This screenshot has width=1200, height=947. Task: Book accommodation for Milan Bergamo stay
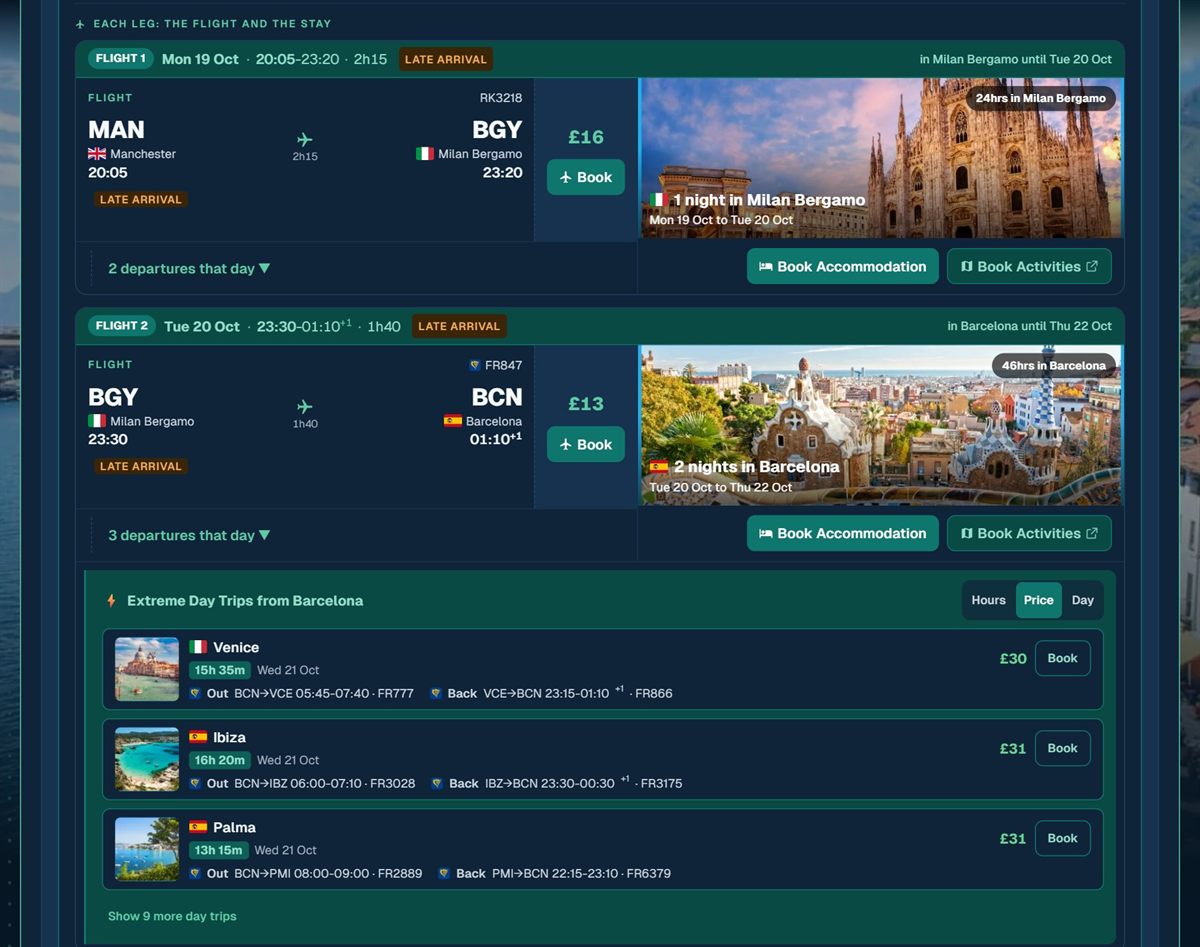click(x=843, y=266)
